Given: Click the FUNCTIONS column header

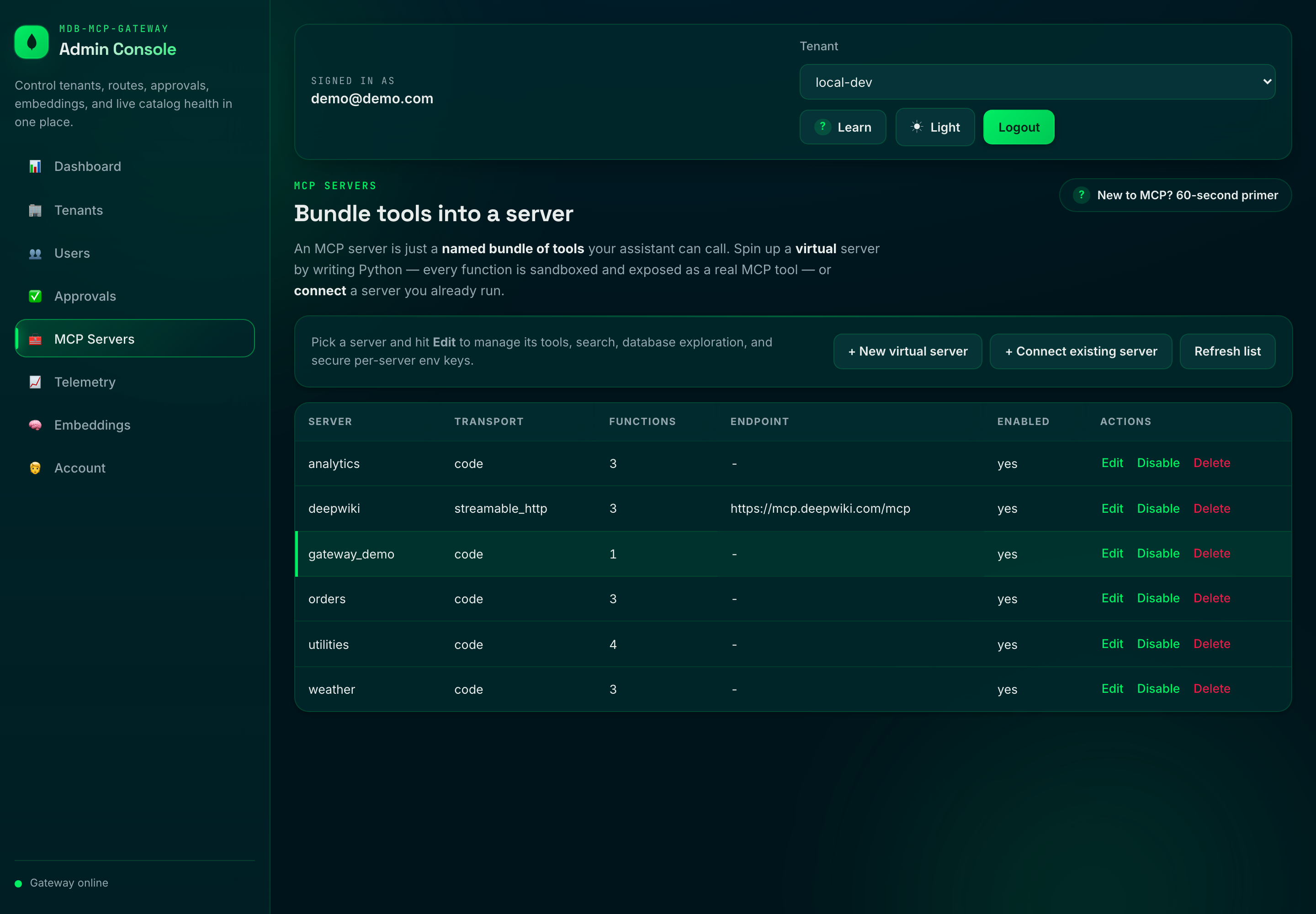Looking at the screenshot, I should [642, 421].
